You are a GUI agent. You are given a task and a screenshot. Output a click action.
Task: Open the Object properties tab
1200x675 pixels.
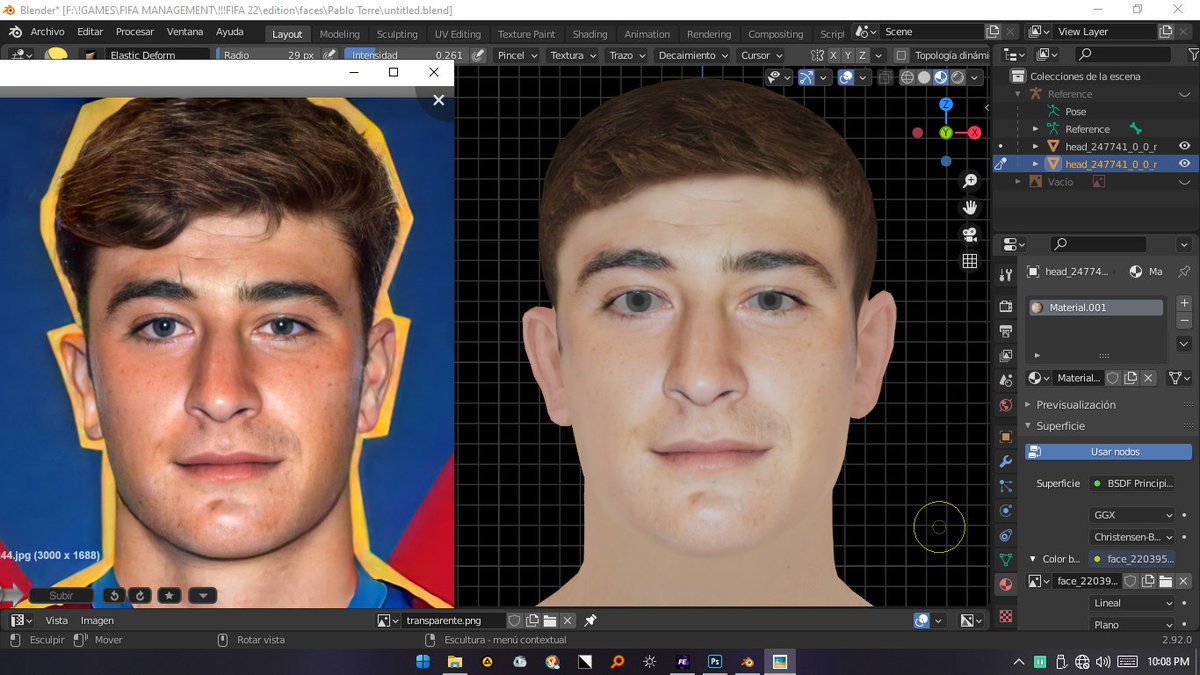(x=1005, y=437)
